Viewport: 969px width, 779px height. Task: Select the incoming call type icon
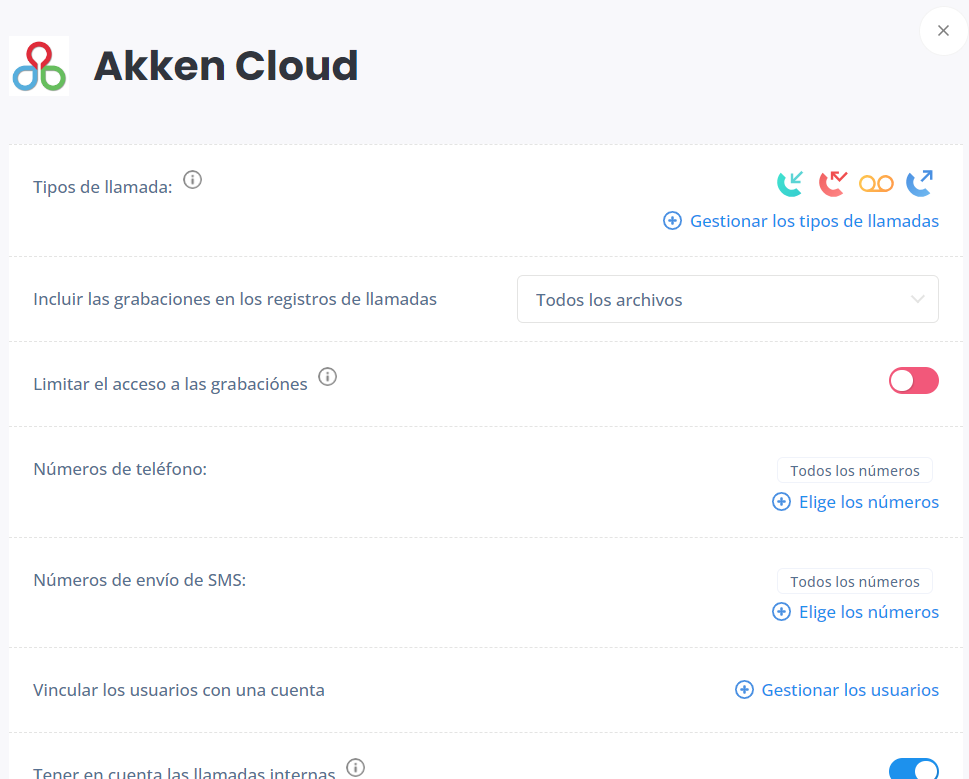click(x=790, y=183)
